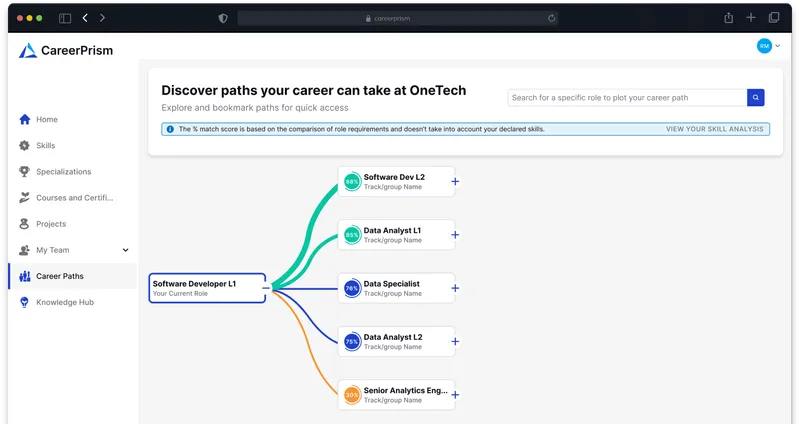800x424 pixels.
Task: Expand the Senior Analytics Eng node
Action: click(x=455, y=394)
